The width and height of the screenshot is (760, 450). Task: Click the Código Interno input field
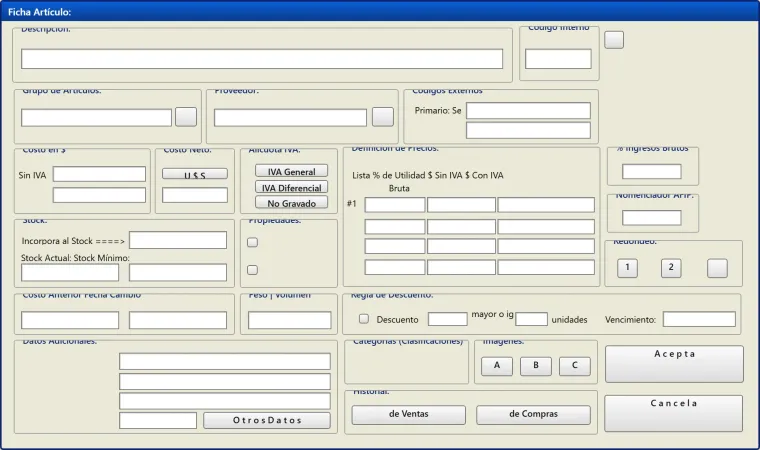(x=558, y=59)
